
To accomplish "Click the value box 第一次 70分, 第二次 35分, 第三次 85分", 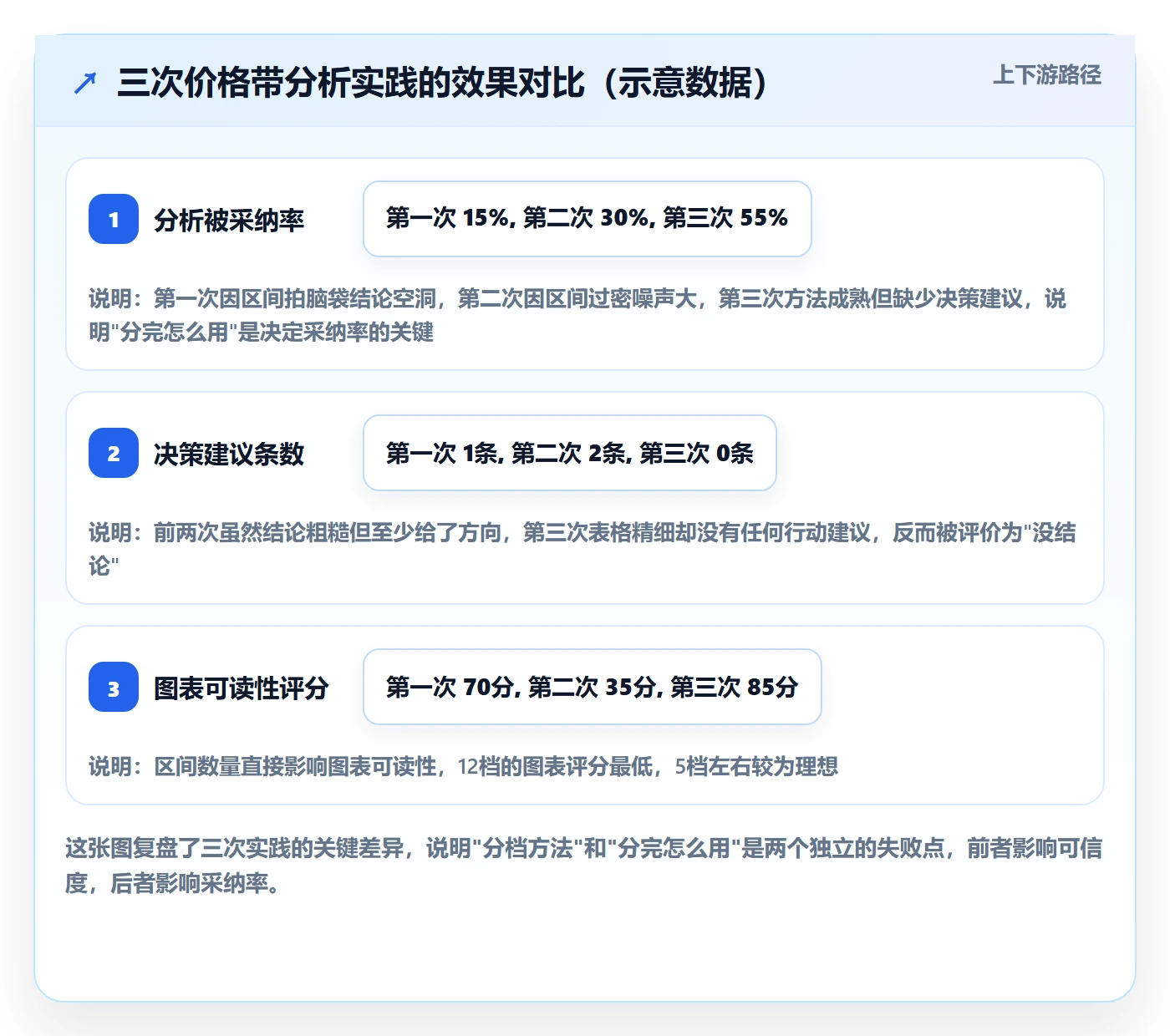I will (x=593, y=687).
